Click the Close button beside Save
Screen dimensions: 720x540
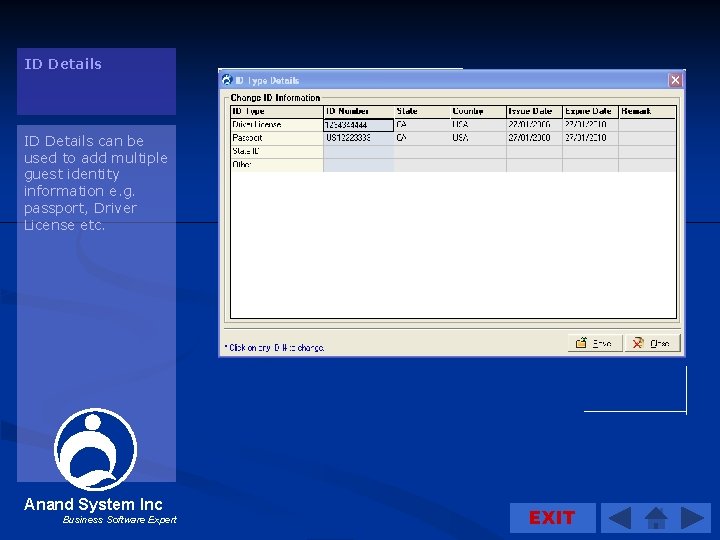click(x=652, y=343)
